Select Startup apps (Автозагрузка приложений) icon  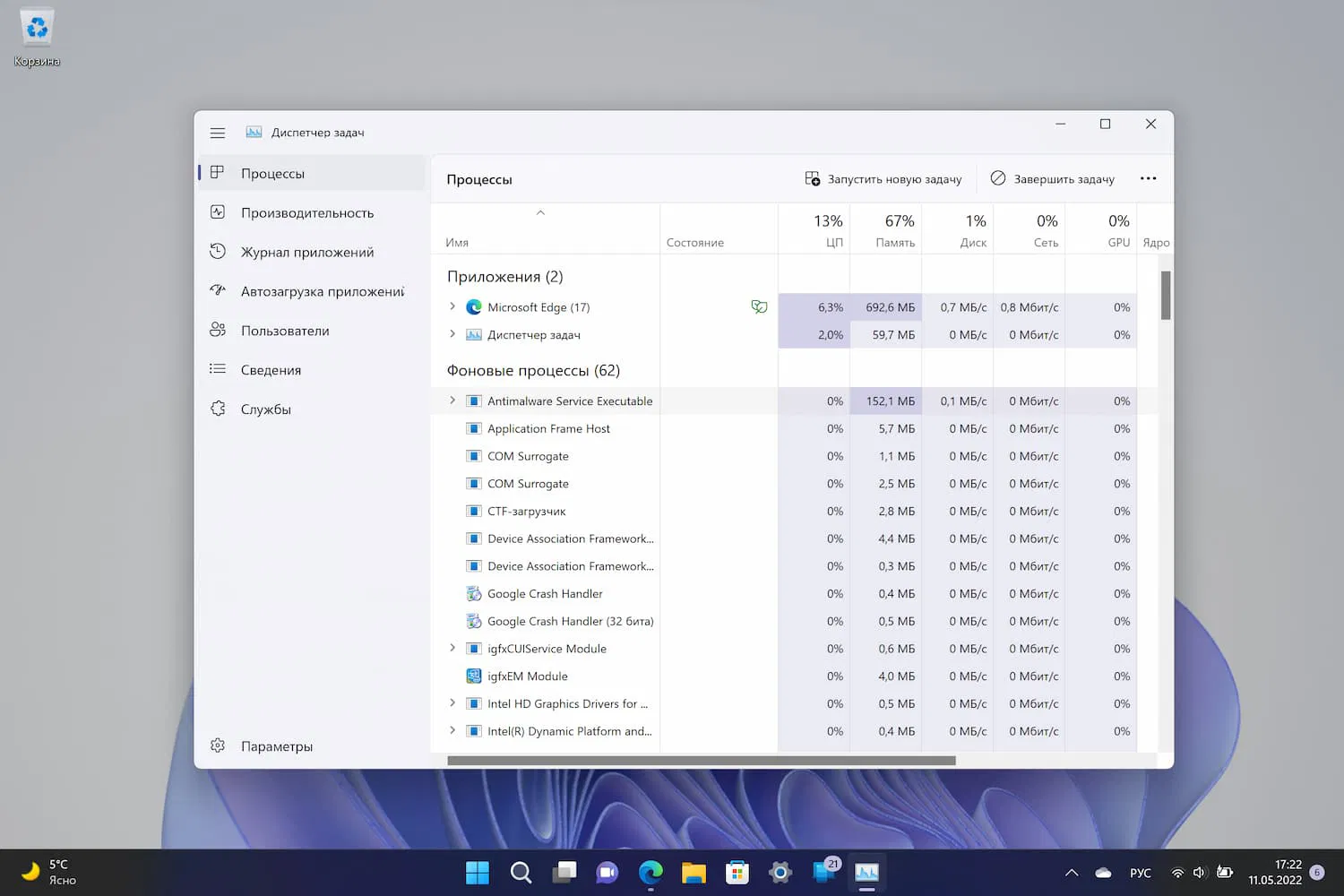coord(218,290)
